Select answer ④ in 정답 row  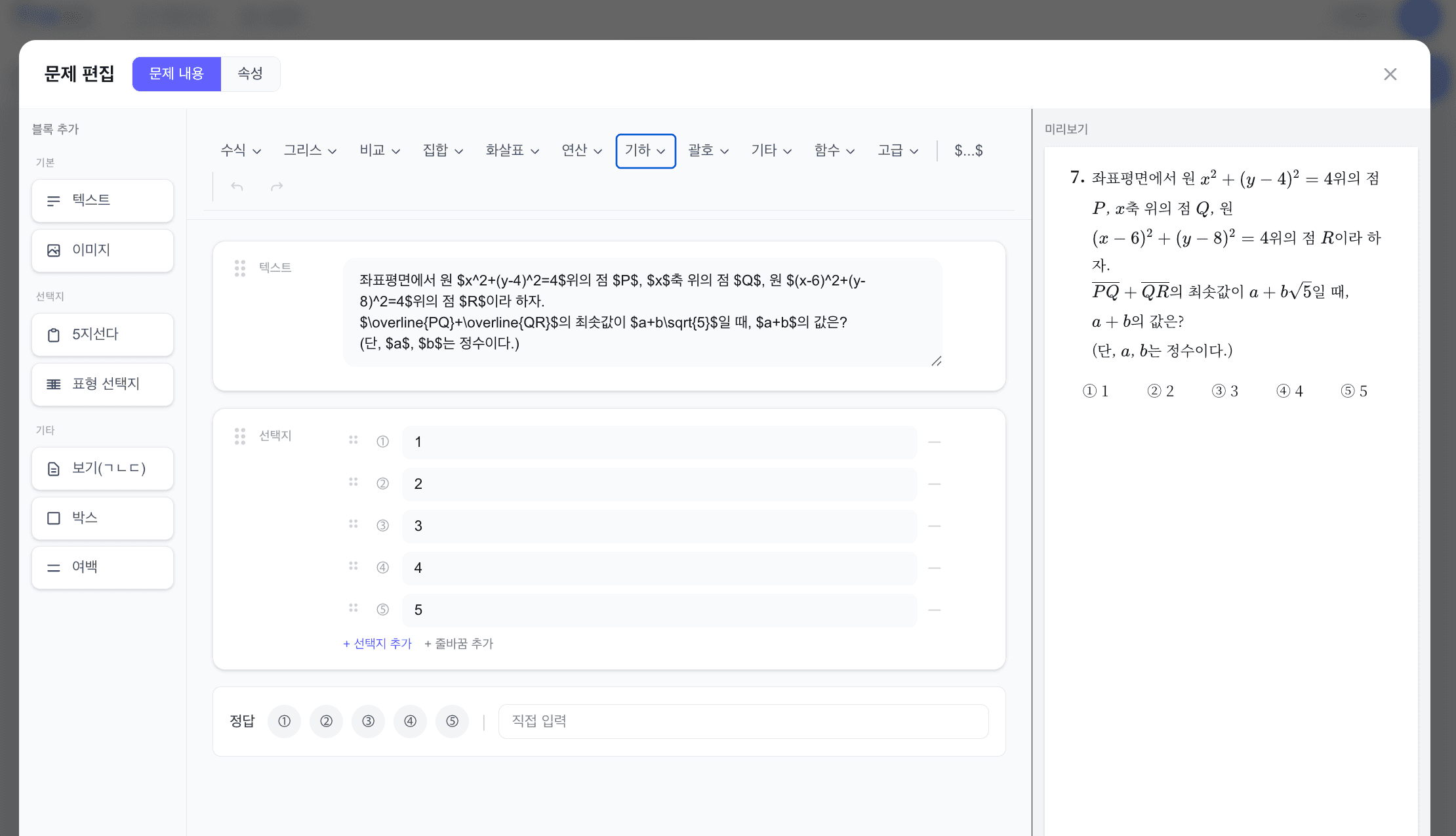click(410, 721)
